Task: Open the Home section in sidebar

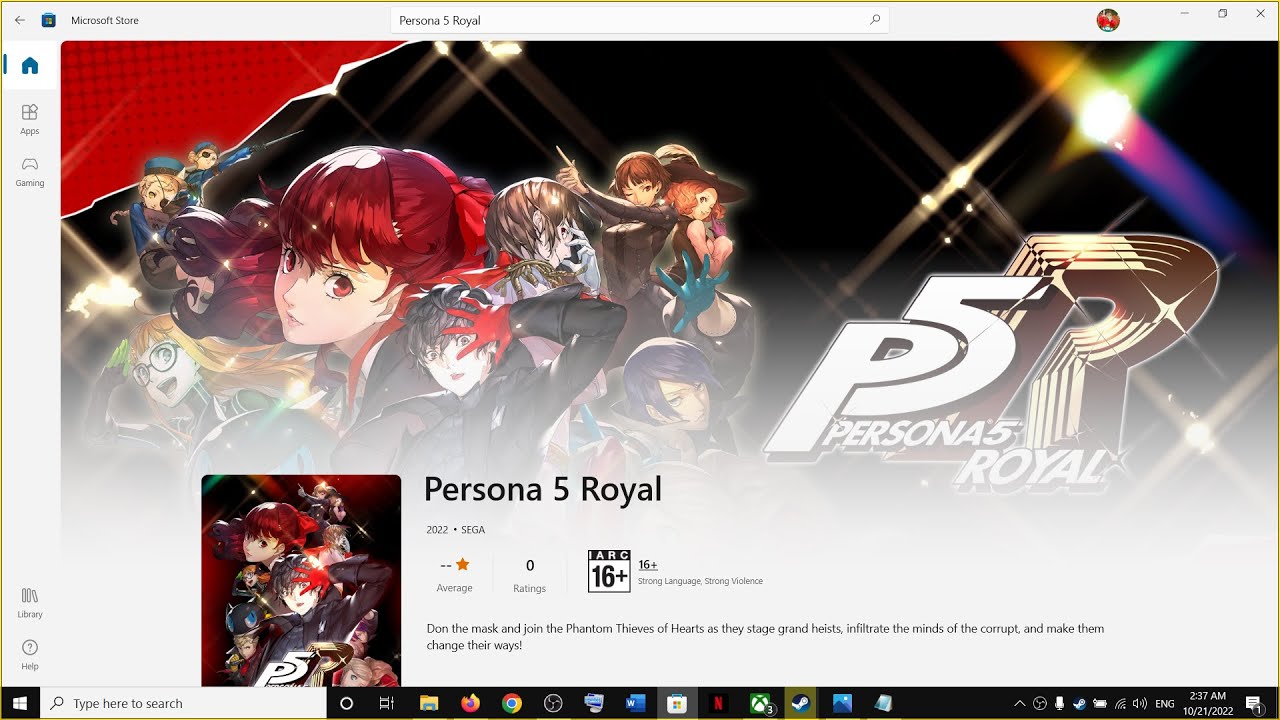Action: coord(30,66)
